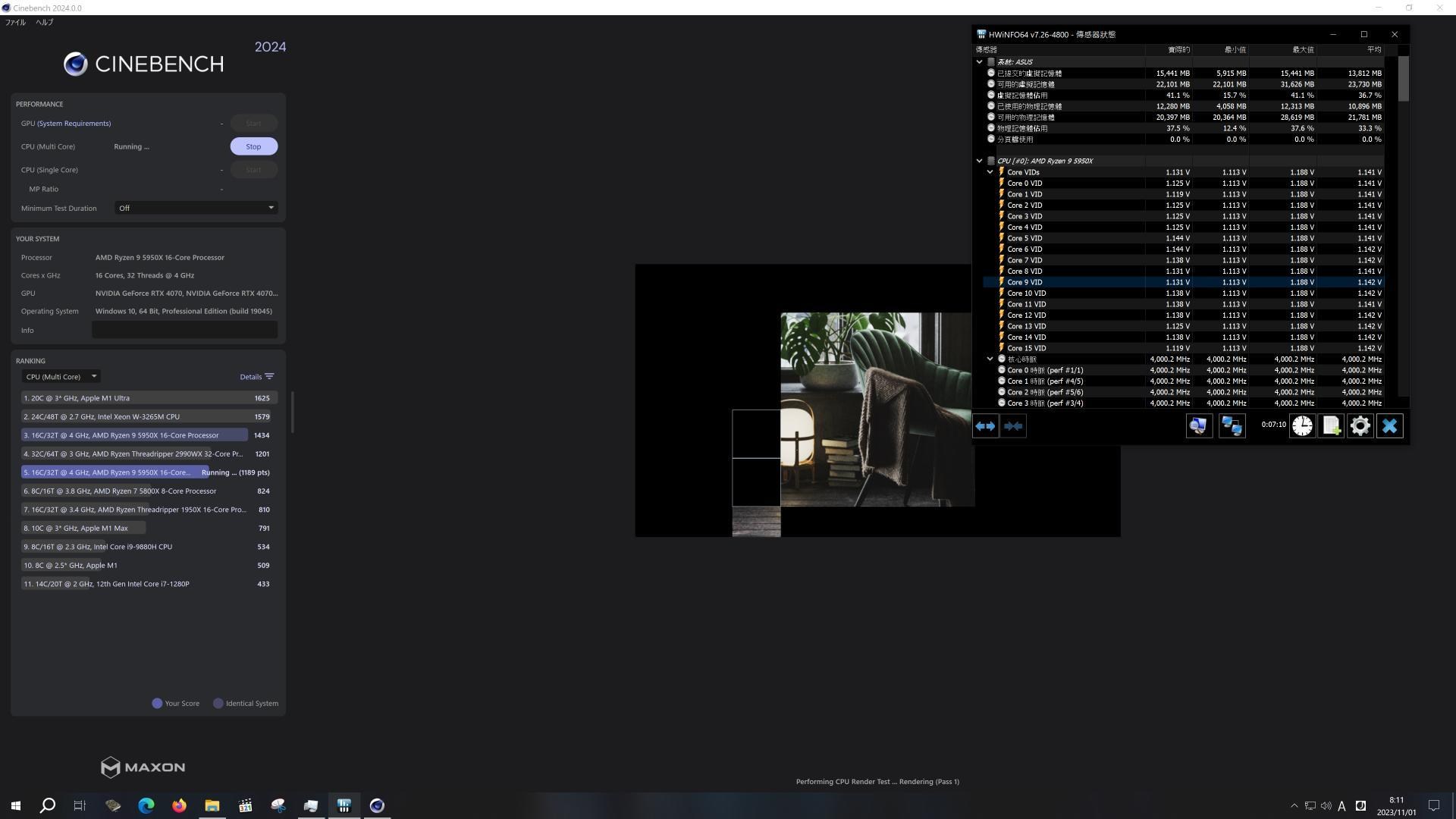Open HWiNFO network computers icon
Screen dimensions: 1456x819
coord(1232,426)
